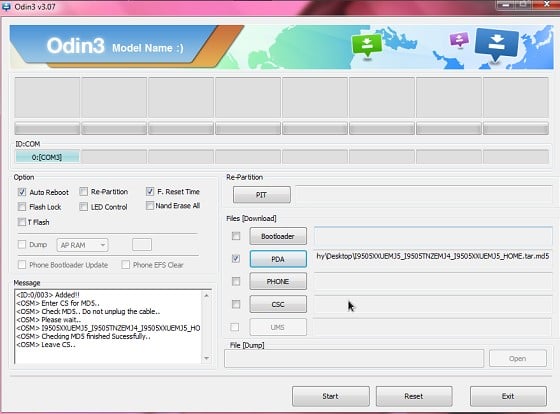Check Phone Bootloader Update option
This screenshot has height=414, width=560.
[22, 265]
